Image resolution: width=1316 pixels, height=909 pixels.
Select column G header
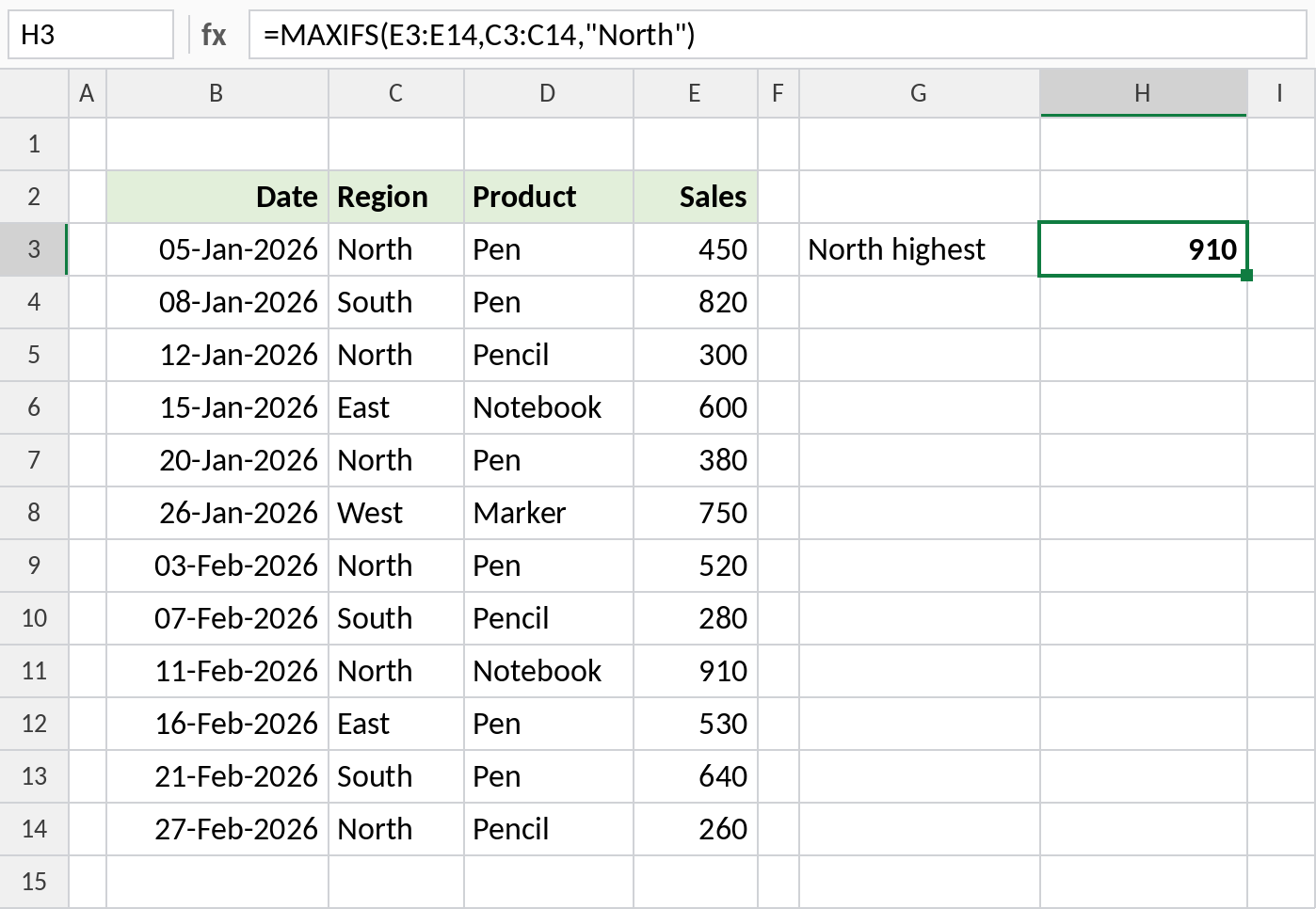click(920, 93)
